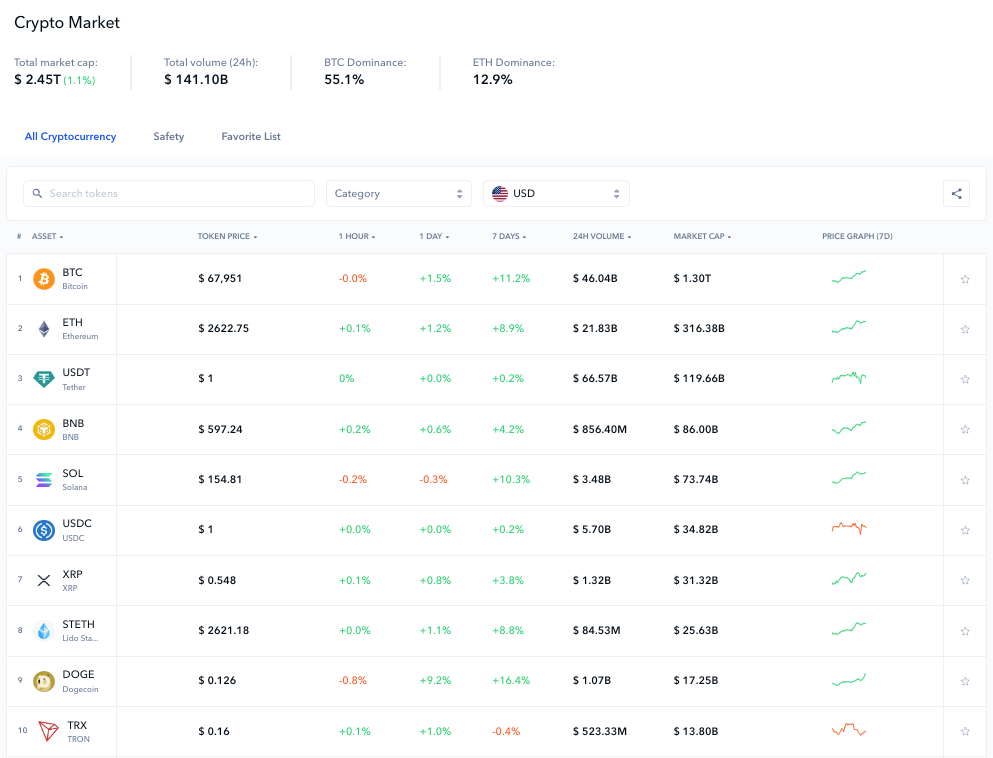This screenshot has width=993, height=758.
Task: Favorite BTC with its star
Action: [965, 279]
